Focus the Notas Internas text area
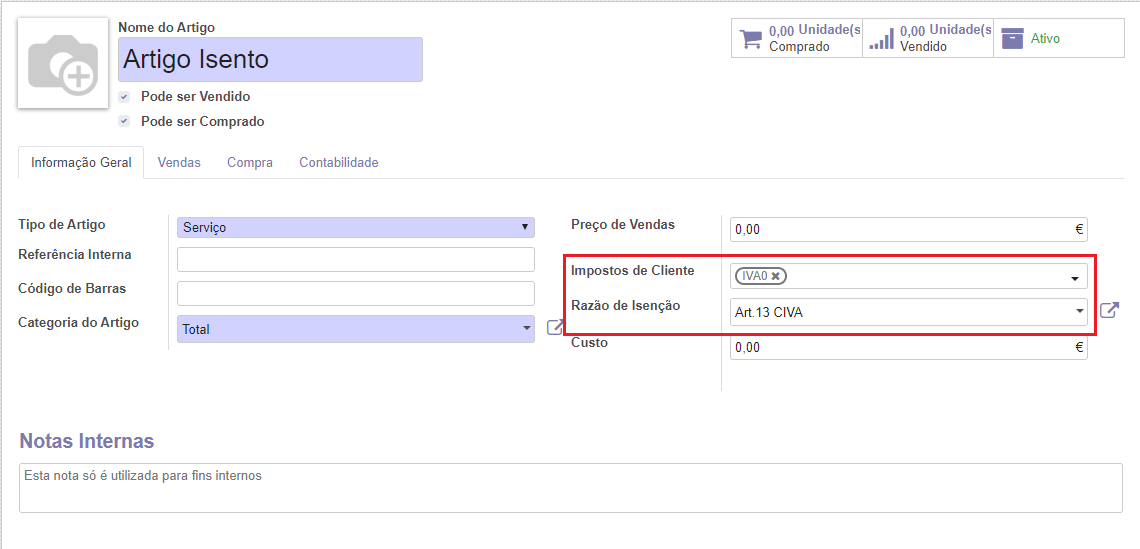This screenshot has height=549, width=1140. tap(570, 488)
